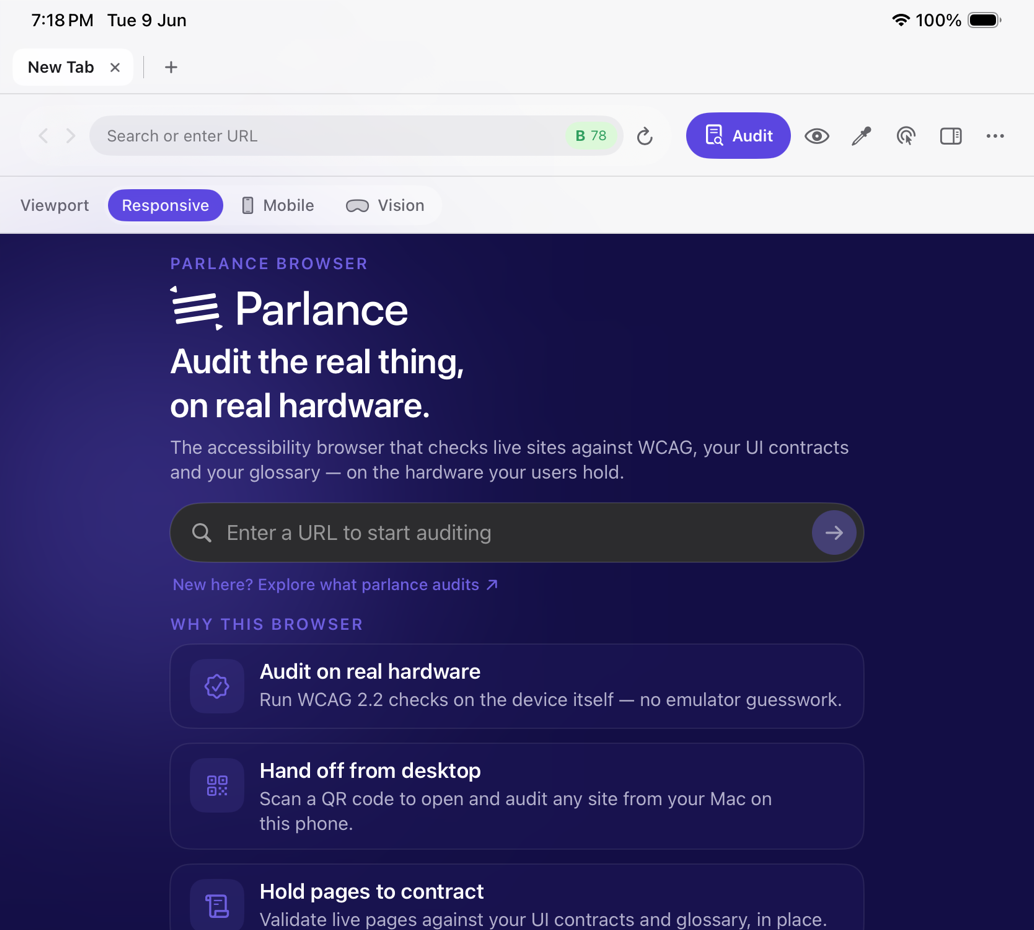This screenshot has height=930, width=1034.
Task: Click the contract scroll icon
Action: 217,906
